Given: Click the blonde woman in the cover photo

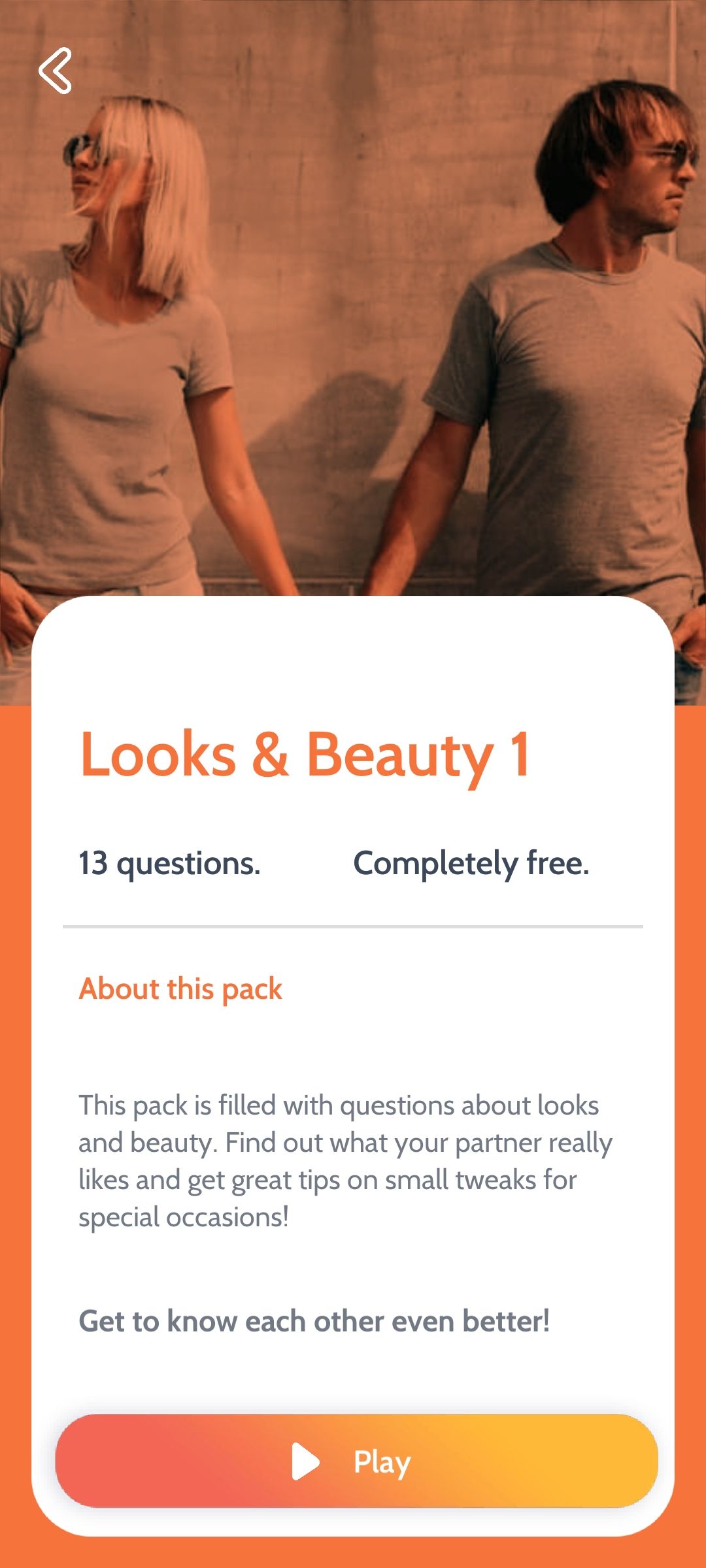Looking at the screenshot, I should pyautogui.click(x=124, y=366).
